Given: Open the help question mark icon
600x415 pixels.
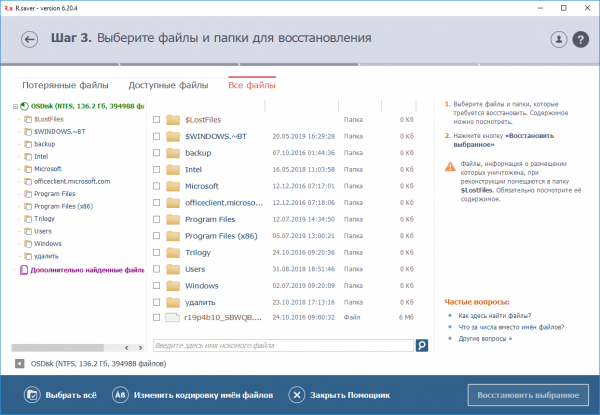Looking at the screenshot, I should pyautogui.click(x=580, y=39).
